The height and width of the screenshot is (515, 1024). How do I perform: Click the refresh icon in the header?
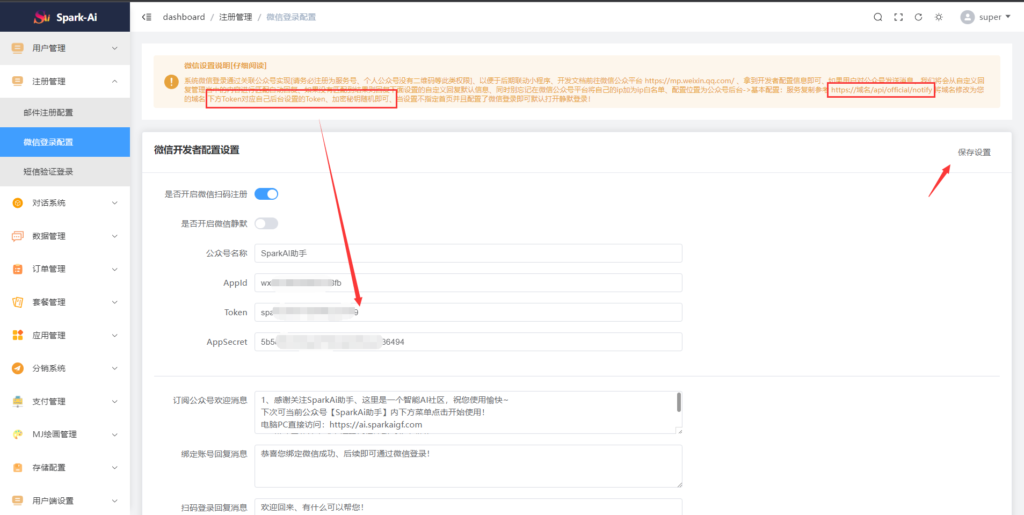(917, 17)
